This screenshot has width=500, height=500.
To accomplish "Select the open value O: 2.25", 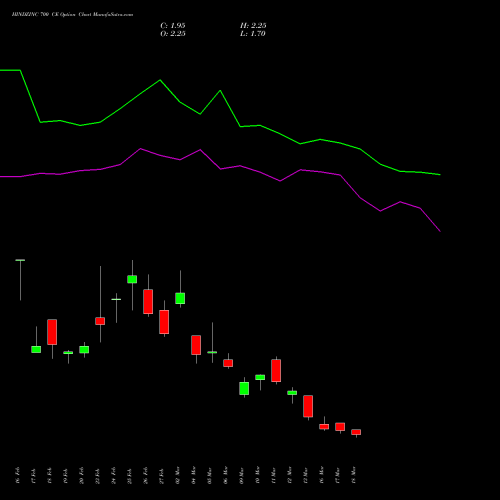I will pyautogui.click(x=173, y=34).
